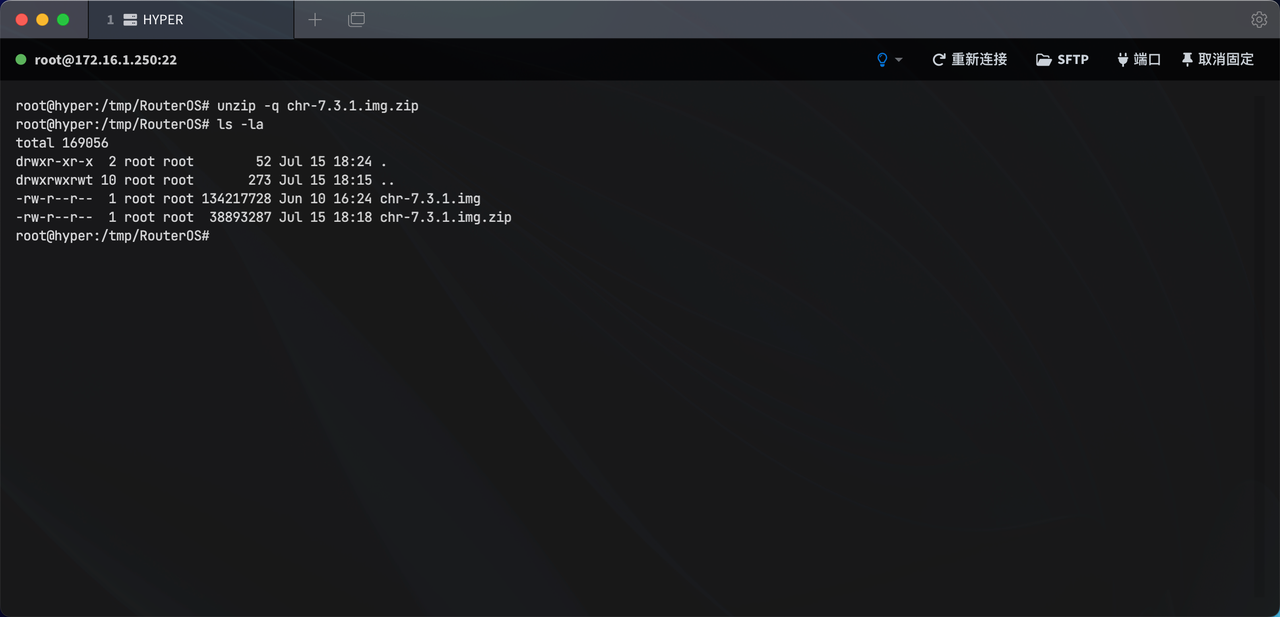1280x617 pixels.
Task: Unpin the toolbar with 取消固定
Action: tap(1217, 60)
